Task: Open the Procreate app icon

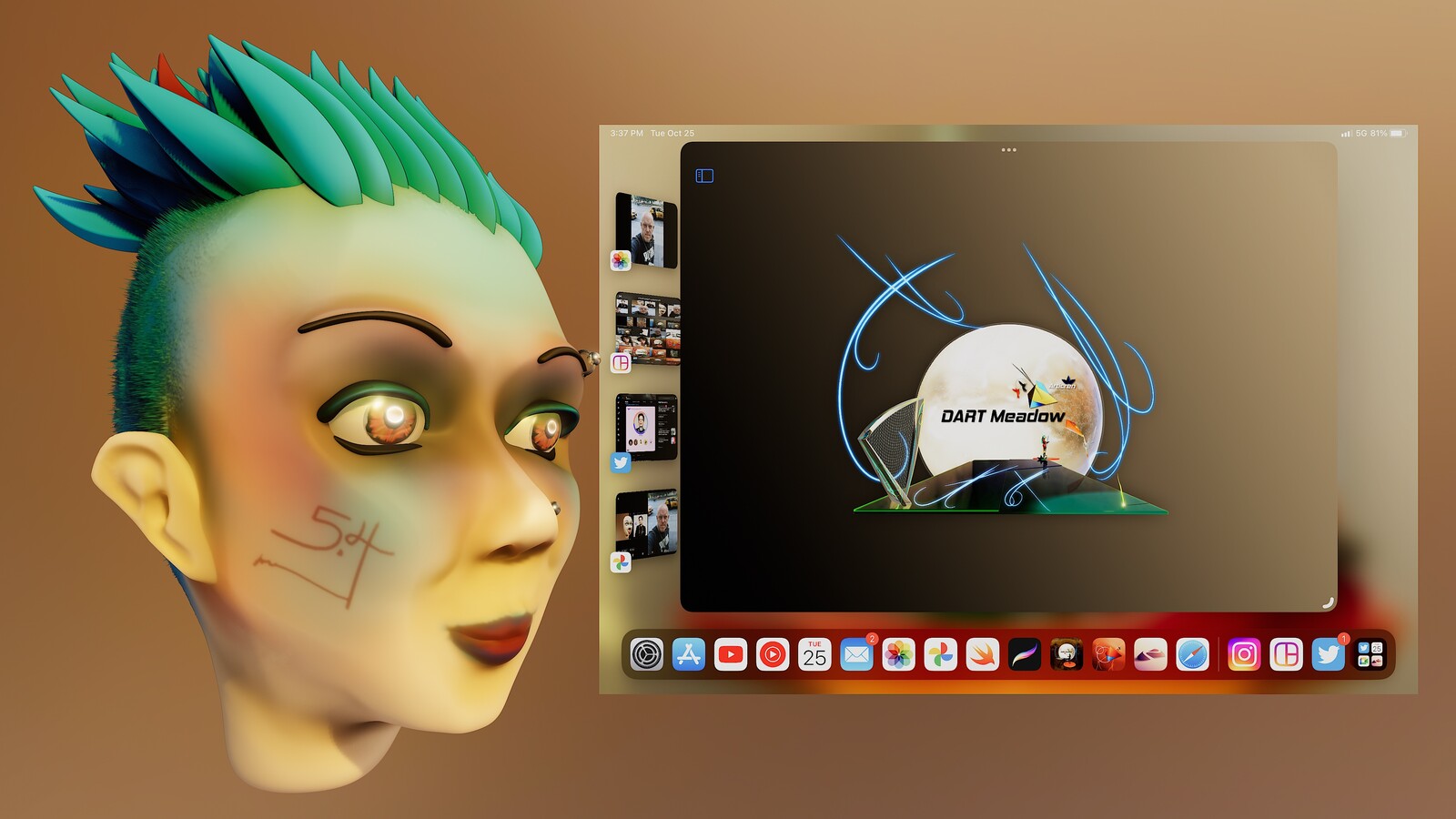Action: click(1024, 654)
